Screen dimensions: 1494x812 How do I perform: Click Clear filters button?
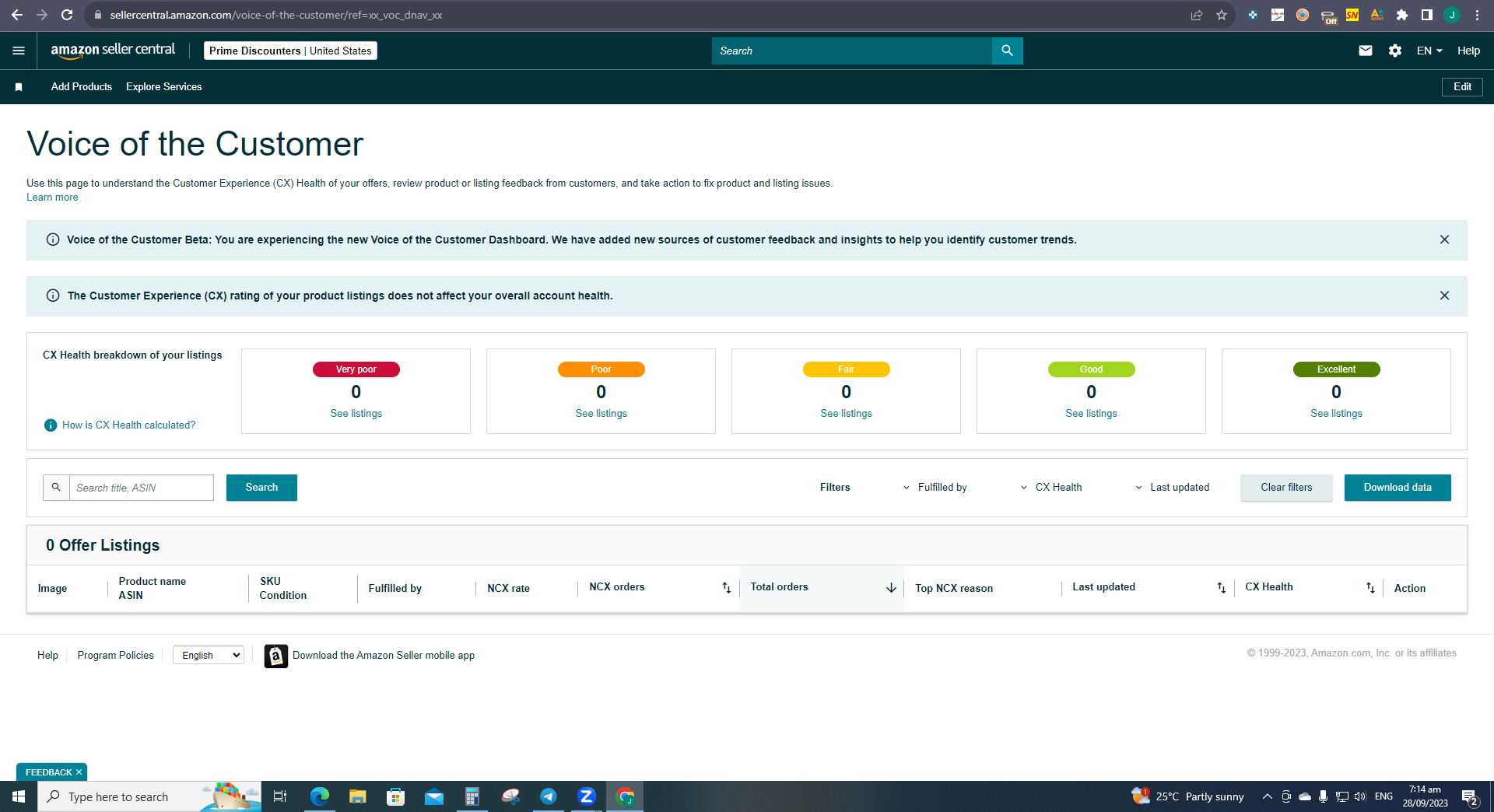tap(1286, 487)
